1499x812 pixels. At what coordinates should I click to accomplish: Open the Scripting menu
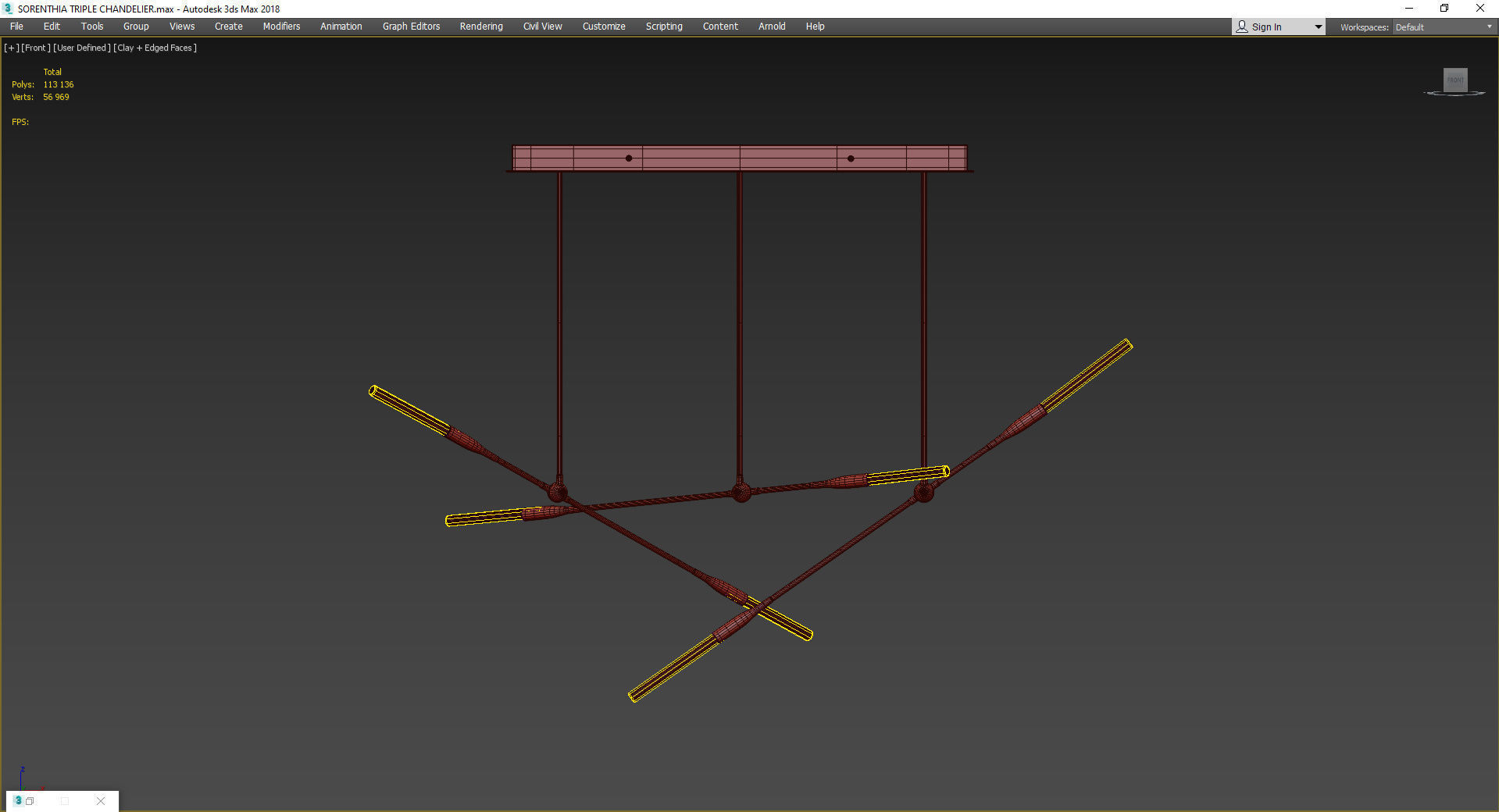(x=664, y=27)
